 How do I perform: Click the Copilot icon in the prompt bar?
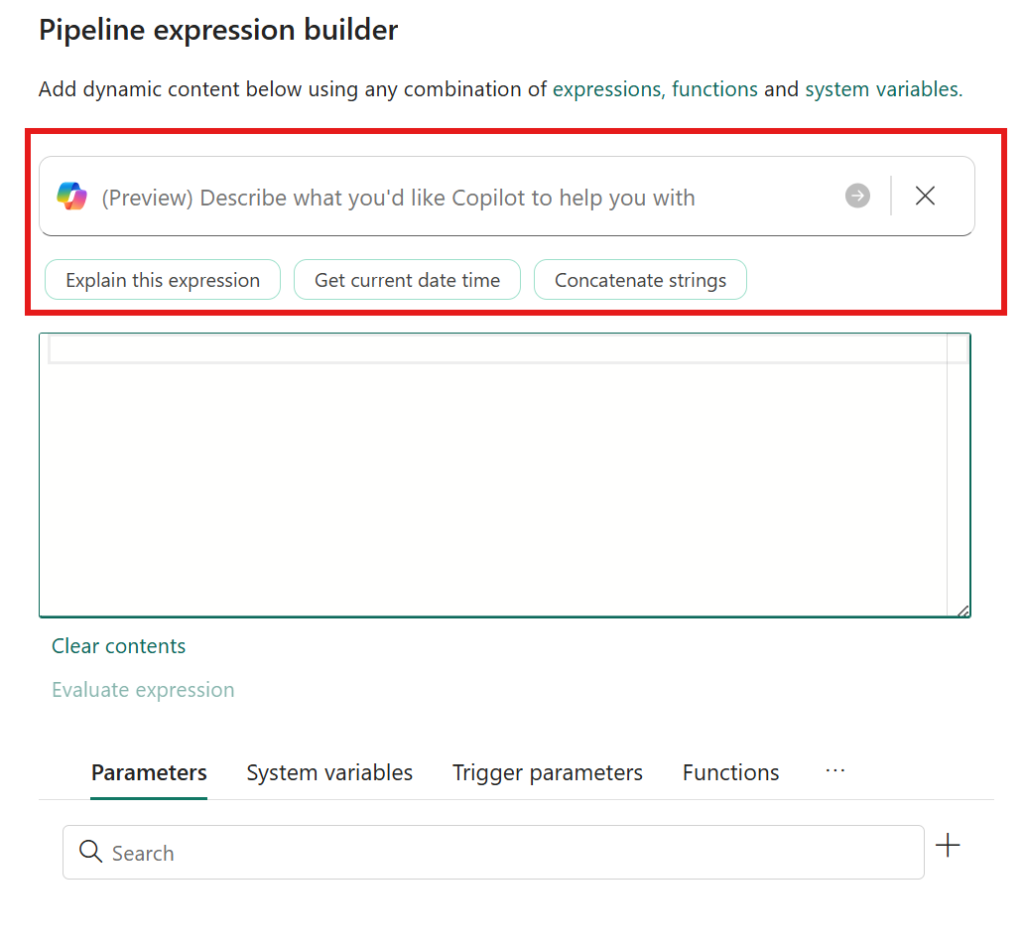pyautogui.click(x=70, y=196)
